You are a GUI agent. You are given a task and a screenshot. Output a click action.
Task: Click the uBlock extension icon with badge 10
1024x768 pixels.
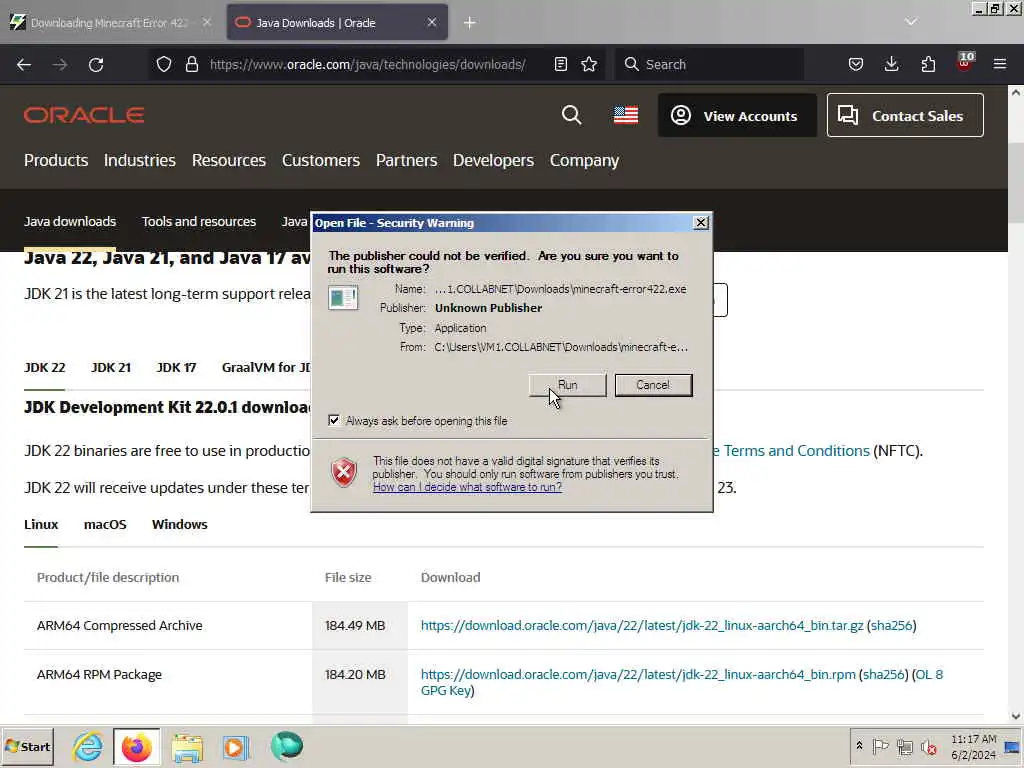[965, 63]
